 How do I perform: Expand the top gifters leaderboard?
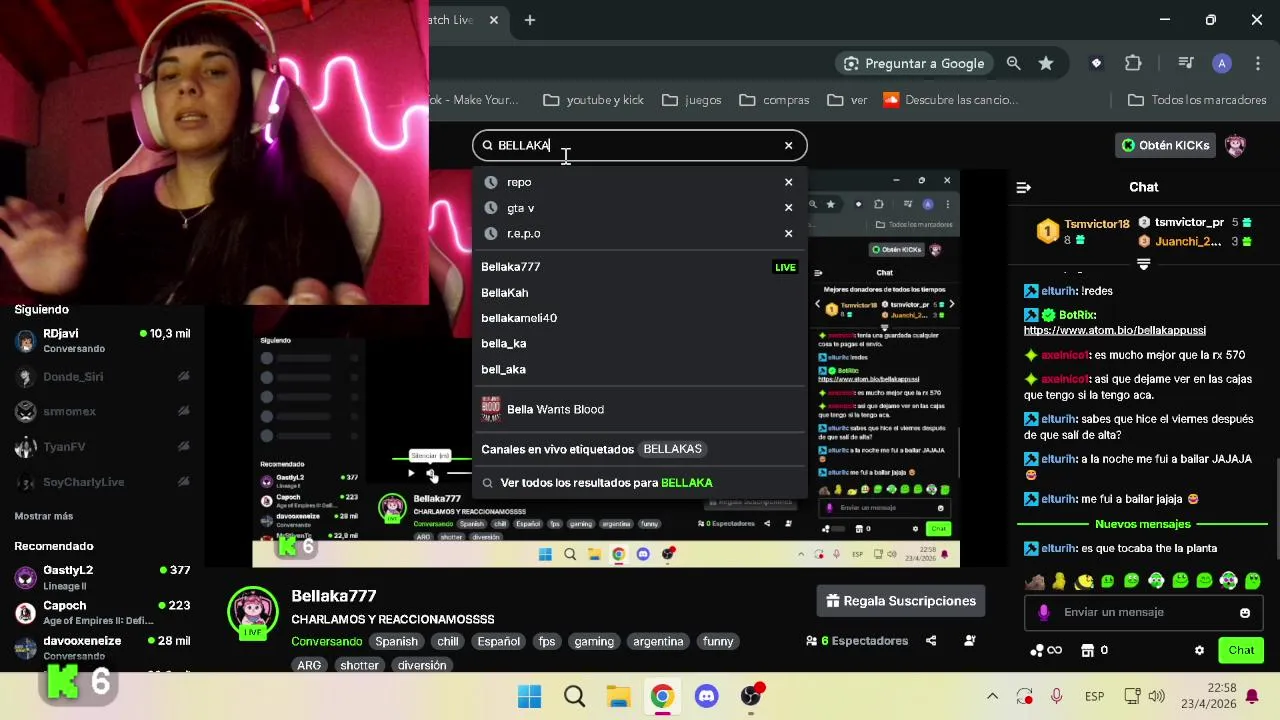1143,264
